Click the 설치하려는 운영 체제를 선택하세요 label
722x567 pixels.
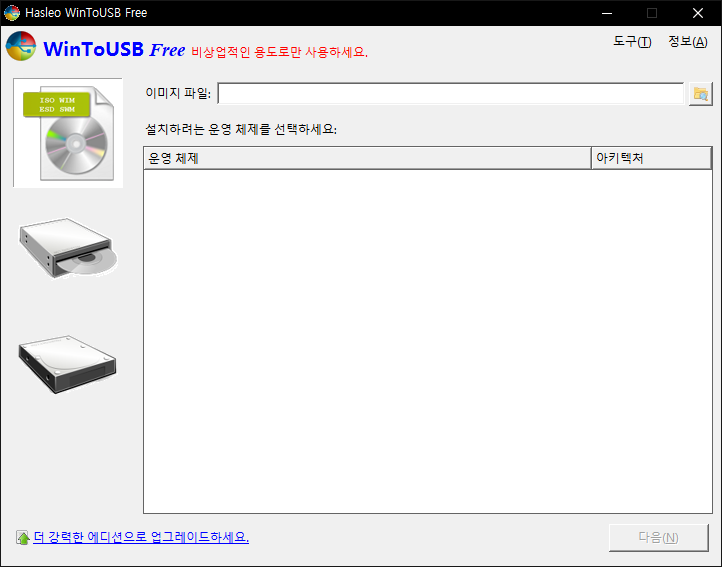tap(241, 129)
